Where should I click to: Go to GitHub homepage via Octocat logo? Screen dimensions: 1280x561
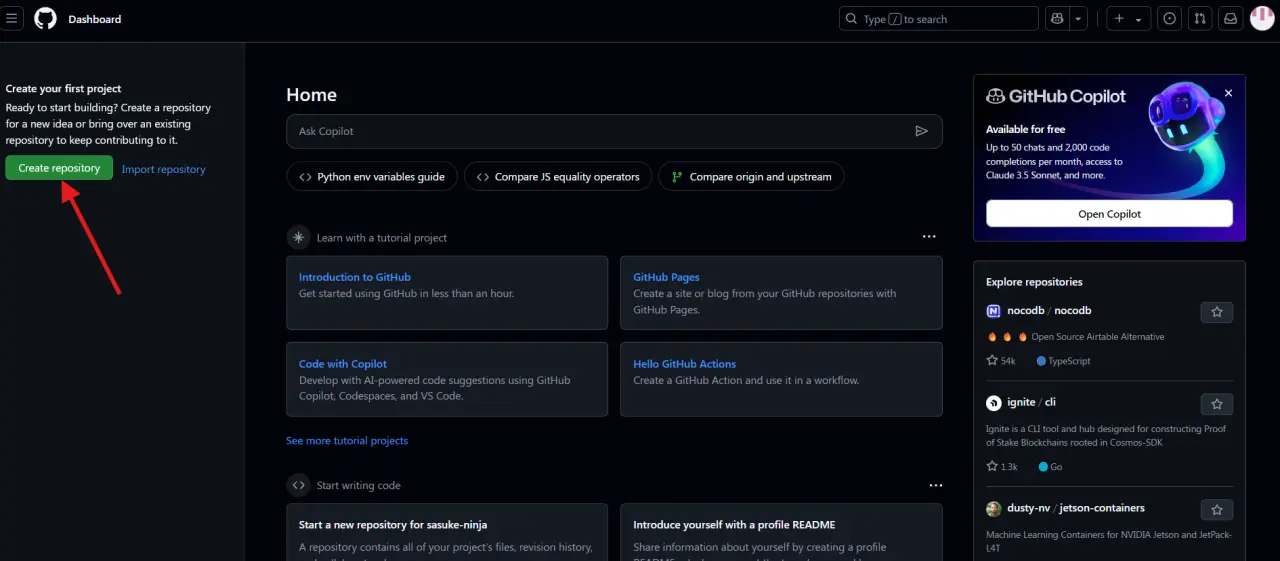point(45,19)
